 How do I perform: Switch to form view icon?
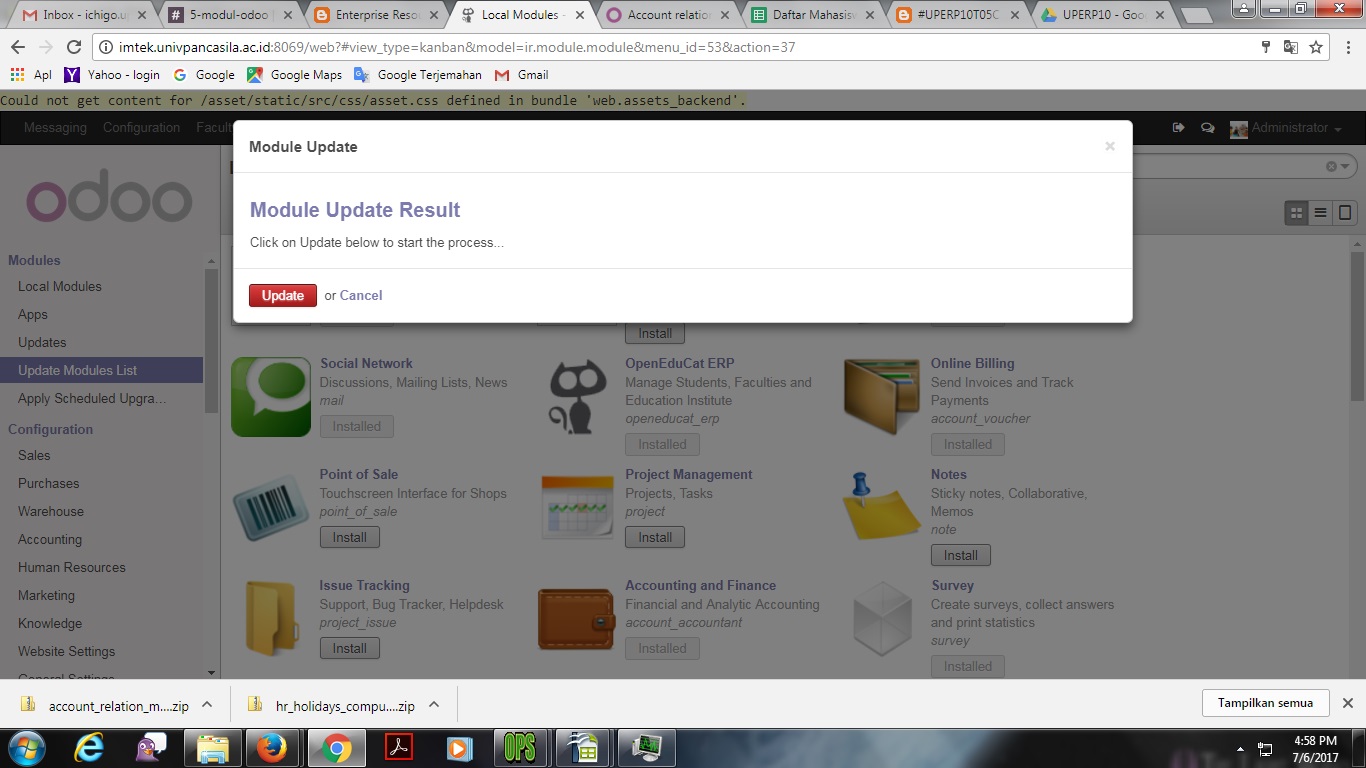click(1345, 212)
